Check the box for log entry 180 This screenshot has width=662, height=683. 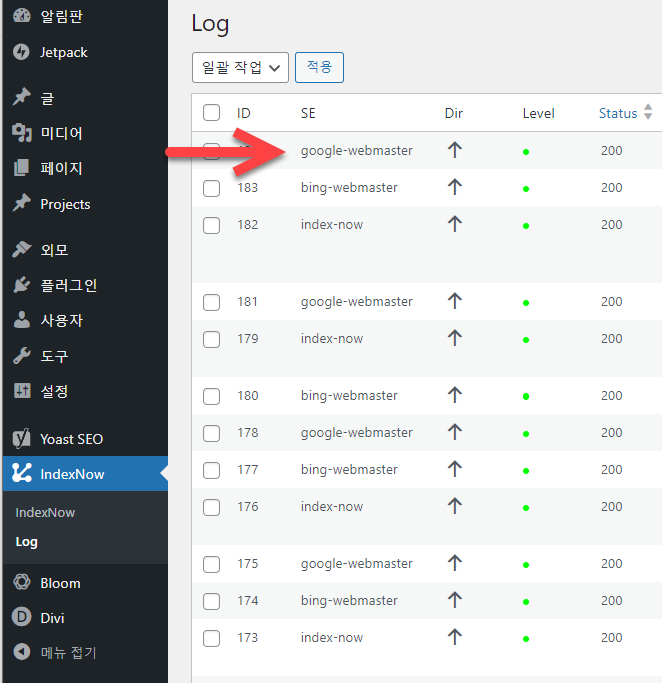211,396
